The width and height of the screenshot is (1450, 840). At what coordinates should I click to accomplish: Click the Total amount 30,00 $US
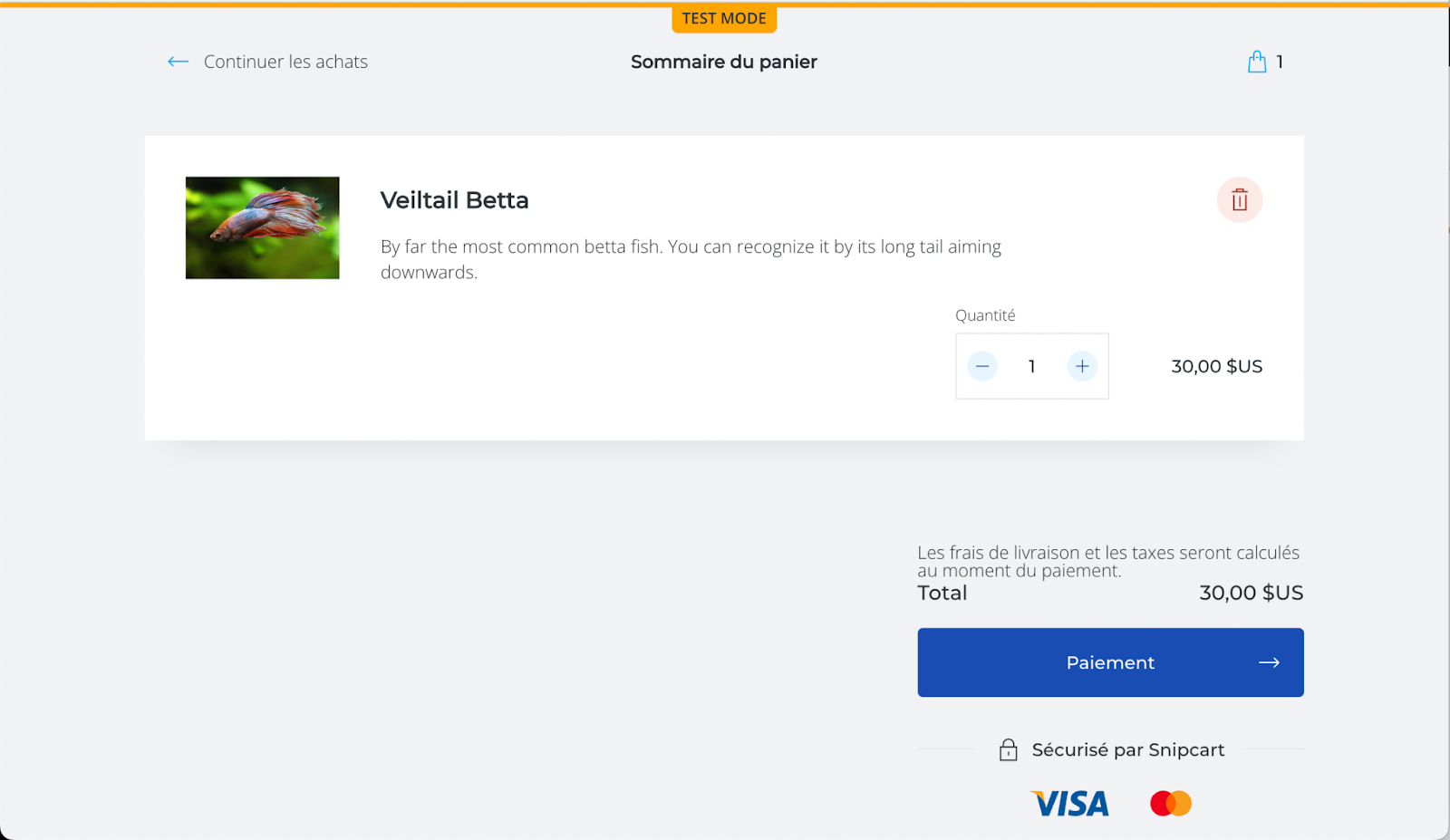click(x=1251, y=593)
